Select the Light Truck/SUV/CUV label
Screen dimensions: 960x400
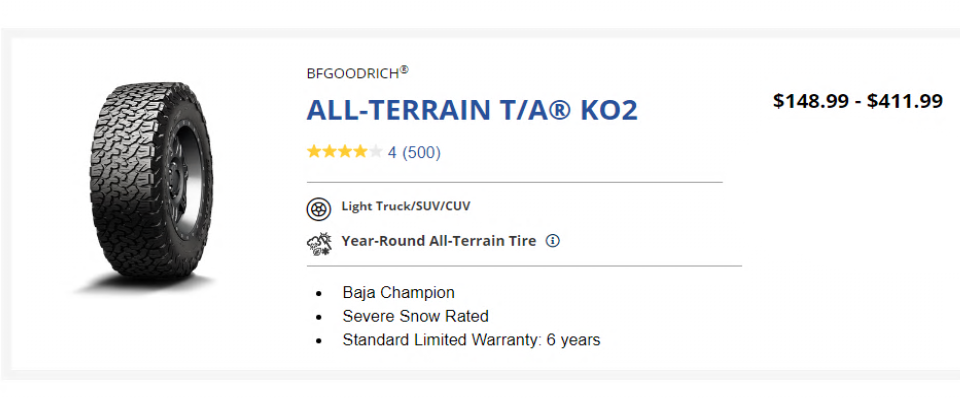point(405,207)
